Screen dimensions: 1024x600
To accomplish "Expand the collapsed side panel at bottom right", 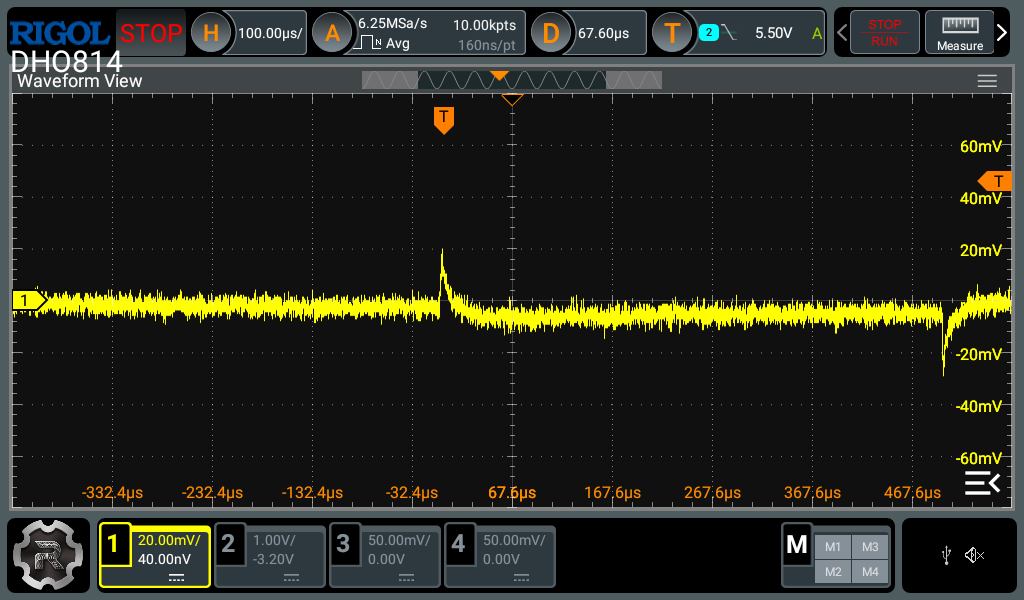I will point(981,484).
